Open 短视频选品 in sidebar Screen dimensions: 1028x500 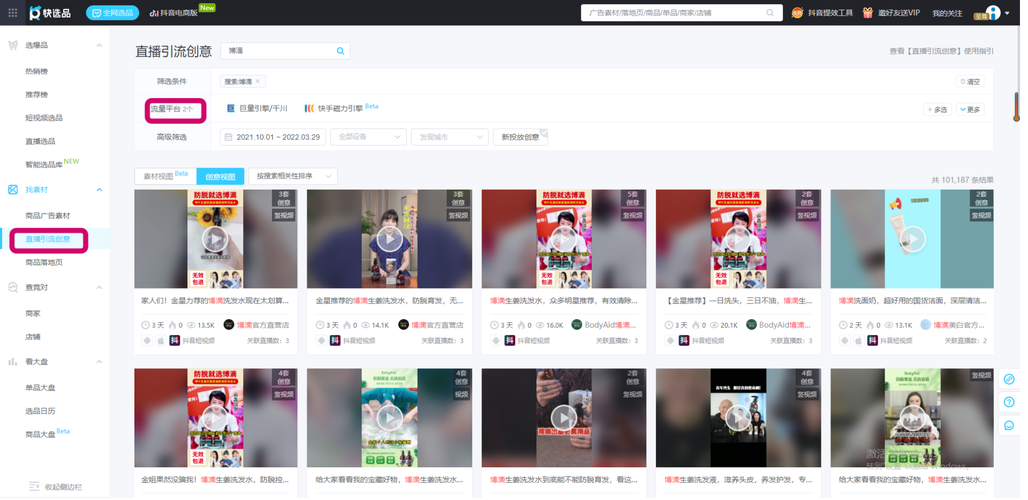[44, 117]
